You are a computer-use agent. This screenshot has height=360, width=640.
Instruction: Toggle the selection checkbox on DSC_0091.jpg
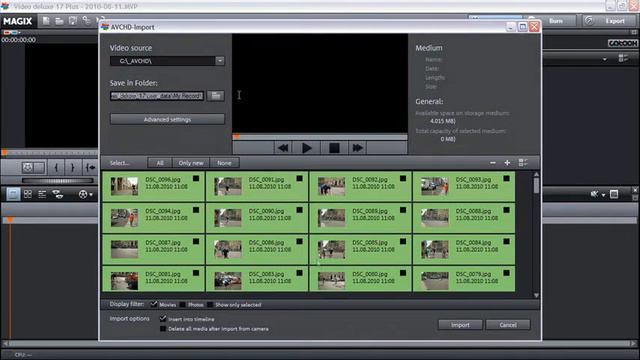tap(300, 178)
